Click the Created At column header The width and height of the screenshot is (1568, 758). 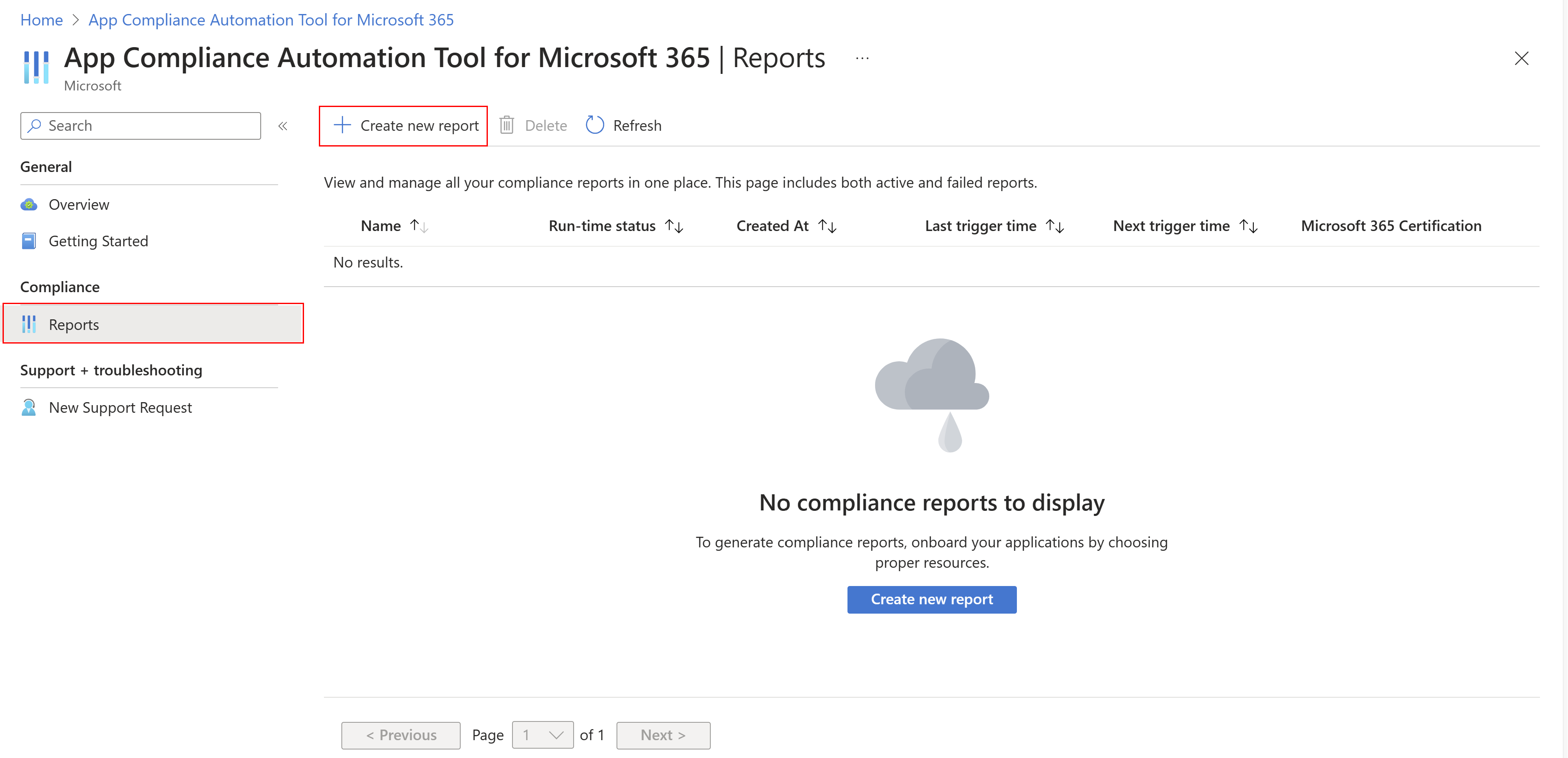pyautogui.click(x=772, y=226)
